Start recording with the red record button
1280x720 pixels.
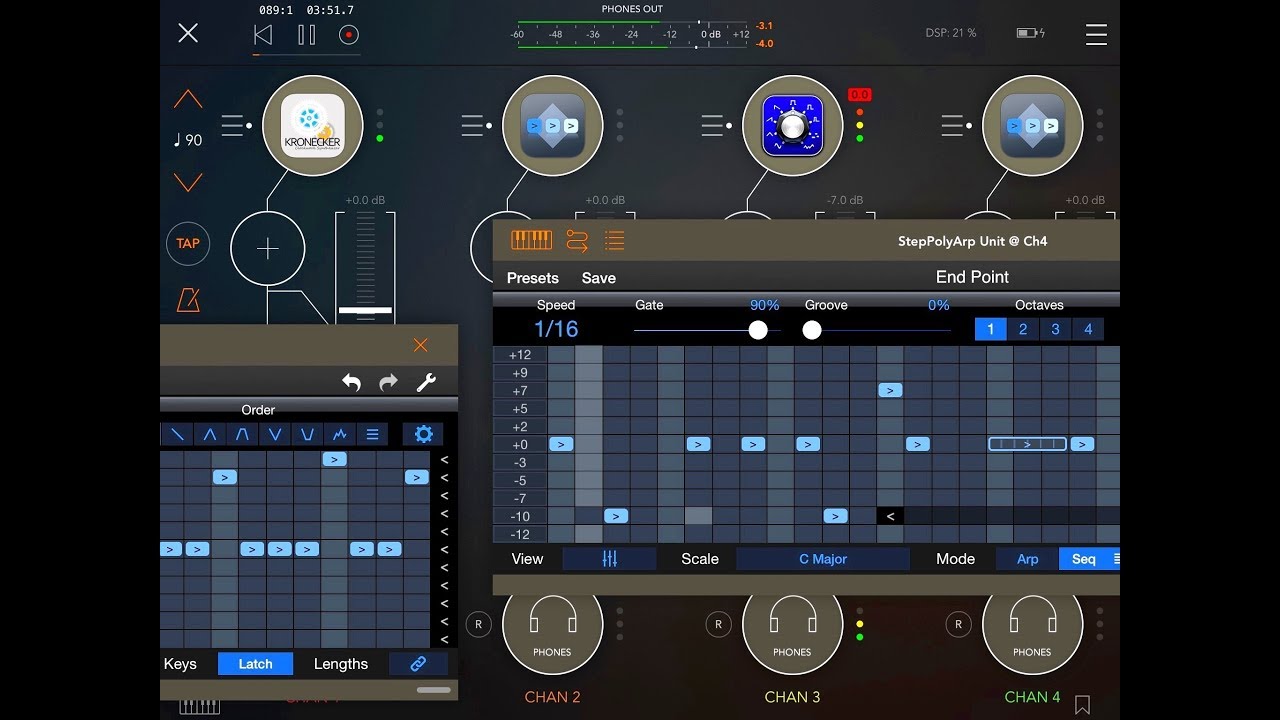349,35
